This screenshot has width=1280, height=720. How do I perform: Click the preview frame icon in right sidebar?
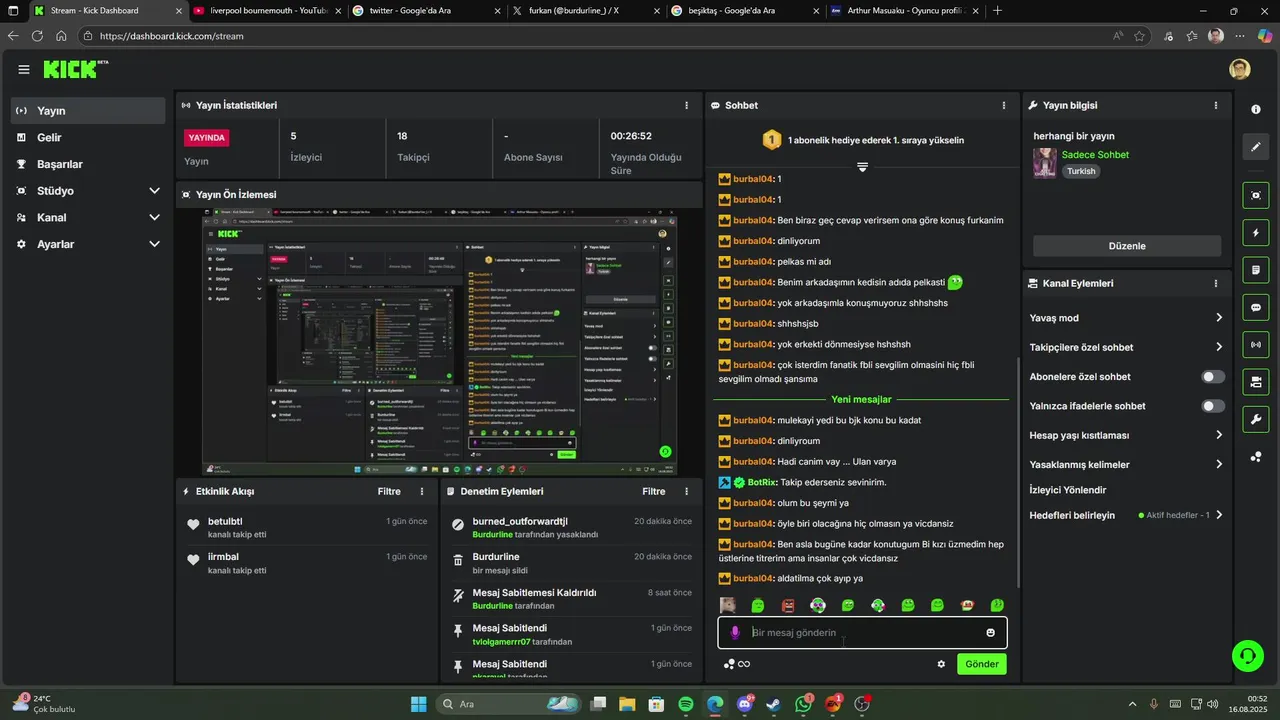coord(1256,195)
